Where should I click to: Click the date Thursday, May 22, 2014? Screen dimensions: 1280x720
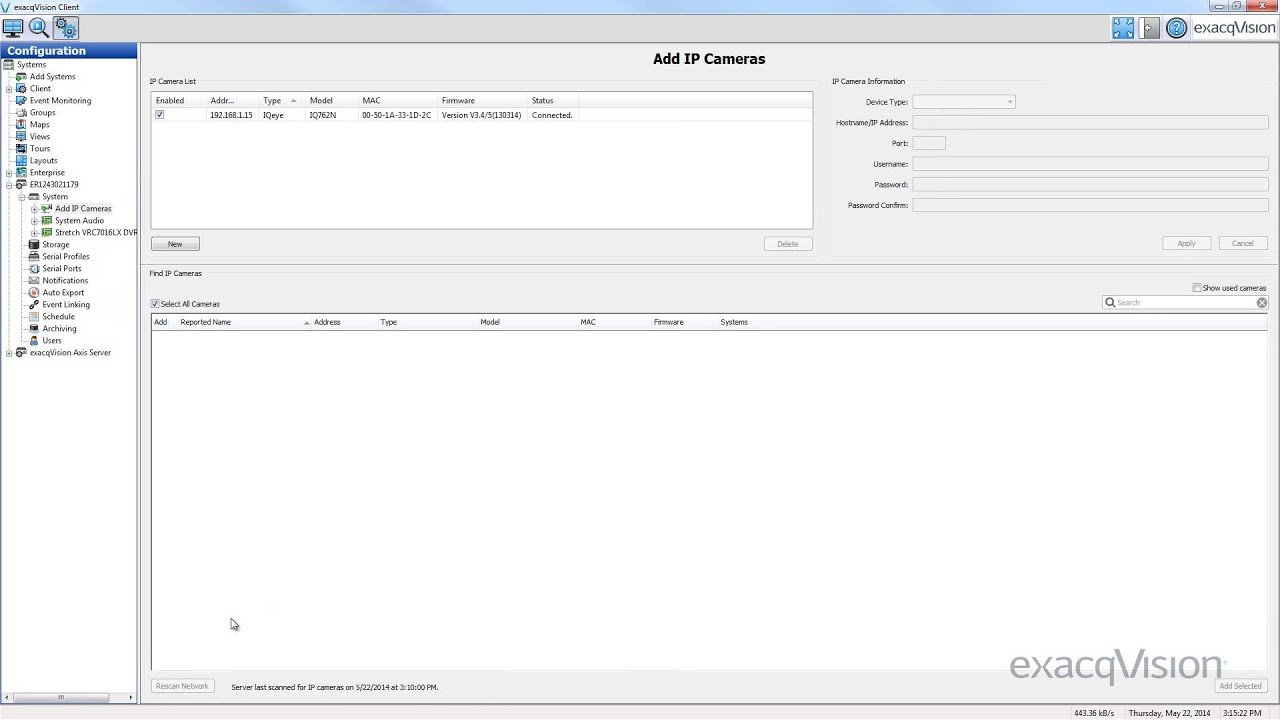[x=1169, y=713]
